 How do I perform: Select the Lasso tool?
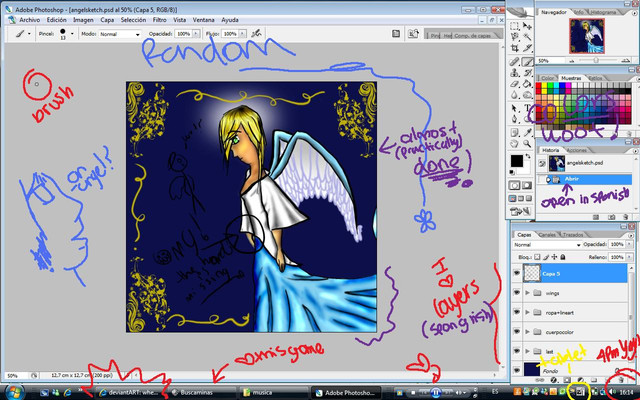point(514,37)
